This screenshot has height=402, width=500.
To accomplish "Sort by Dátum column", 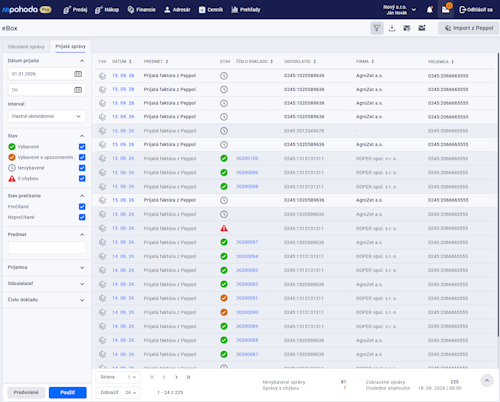I will (x=122, y=62).
